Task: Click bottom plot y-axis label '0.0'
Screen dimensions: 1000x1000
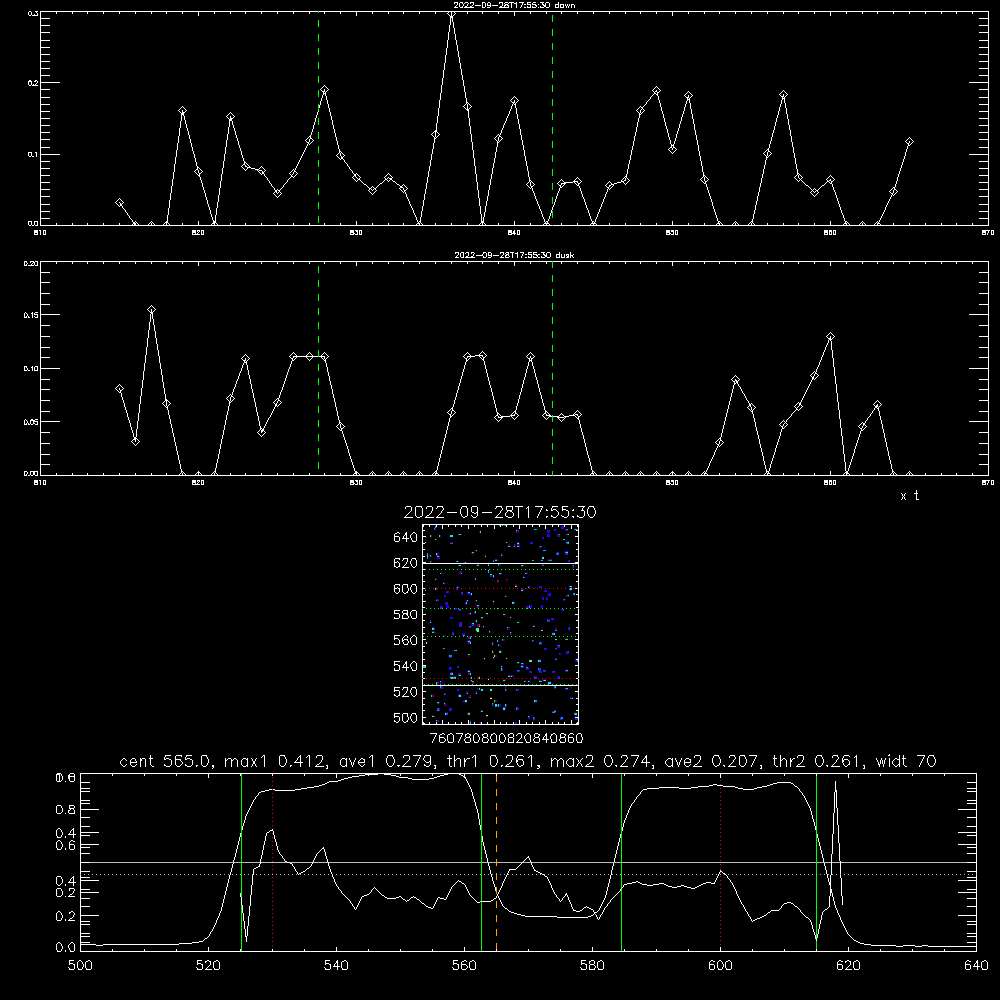Action: pos(66,948)
